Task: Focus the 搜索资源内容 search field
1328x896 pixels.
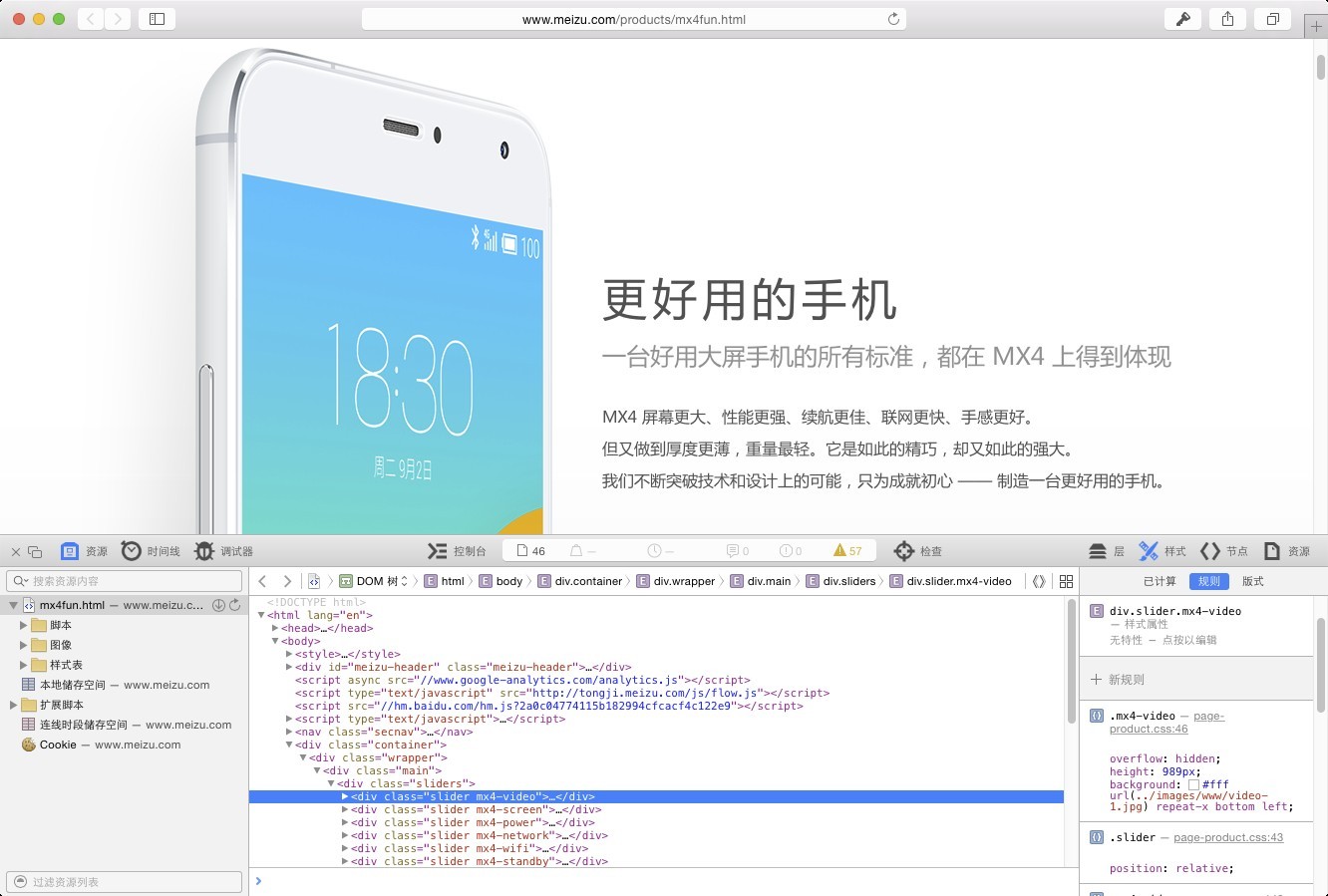Action: point(125,581)
